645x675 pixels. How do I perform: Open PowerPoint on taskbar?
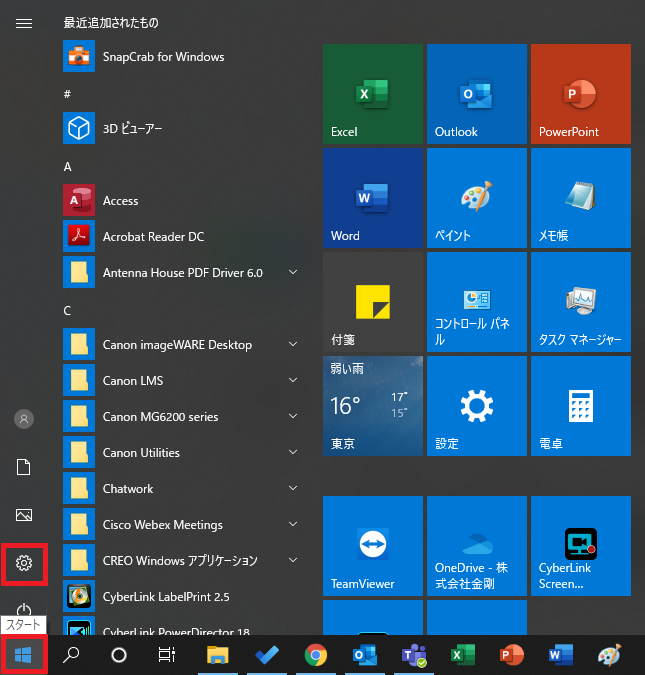tap(512, 655)
